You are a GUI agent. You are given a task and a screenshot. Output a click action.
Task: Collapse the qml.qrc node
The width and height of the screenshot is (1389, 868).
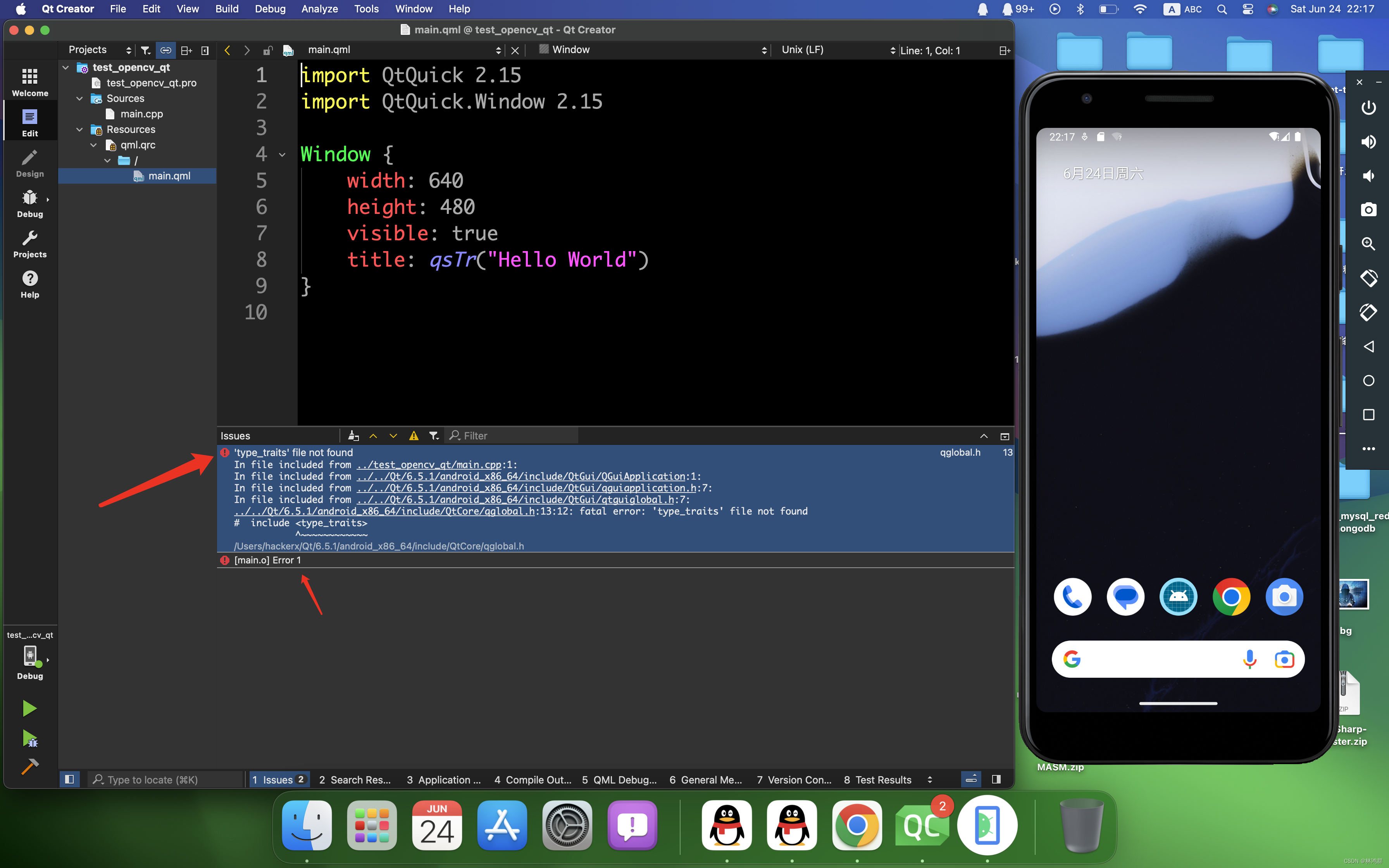[93, 145]
